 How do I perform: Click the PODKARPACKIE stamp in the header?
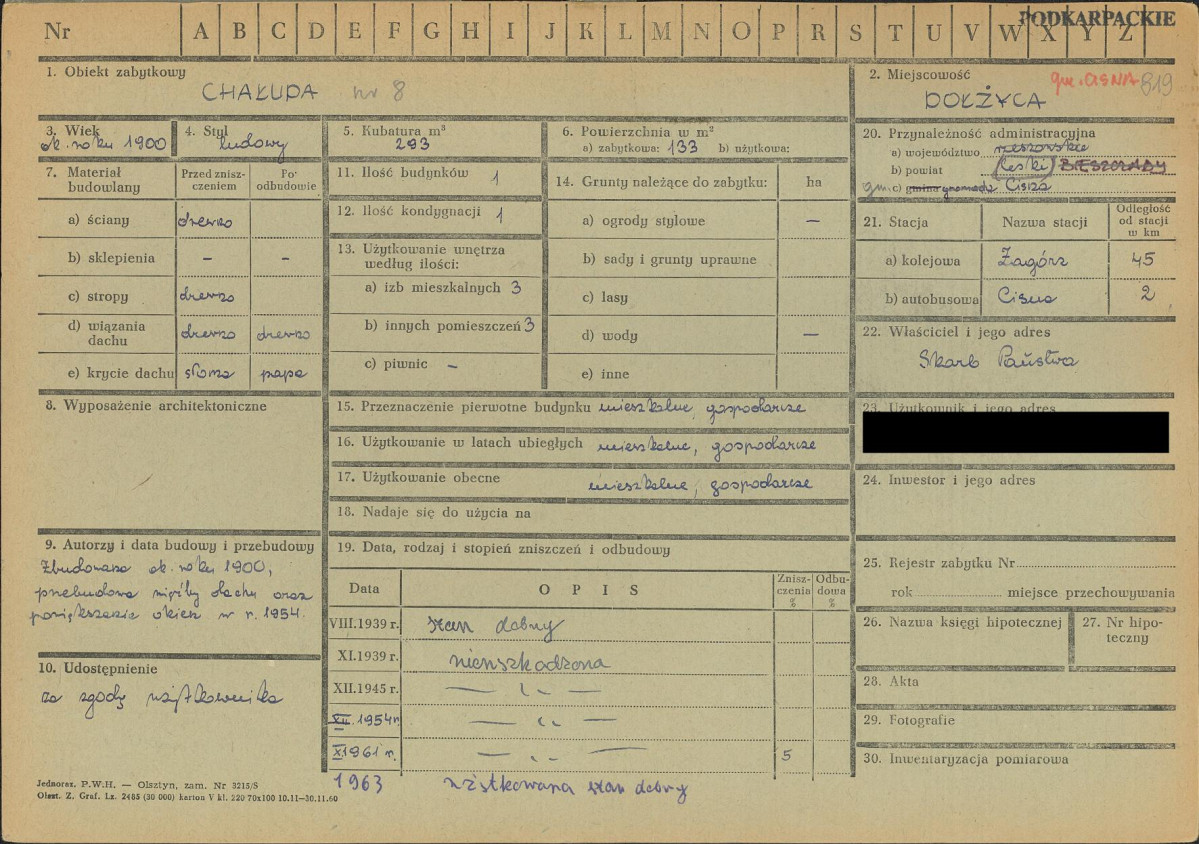click(1096, 17)
